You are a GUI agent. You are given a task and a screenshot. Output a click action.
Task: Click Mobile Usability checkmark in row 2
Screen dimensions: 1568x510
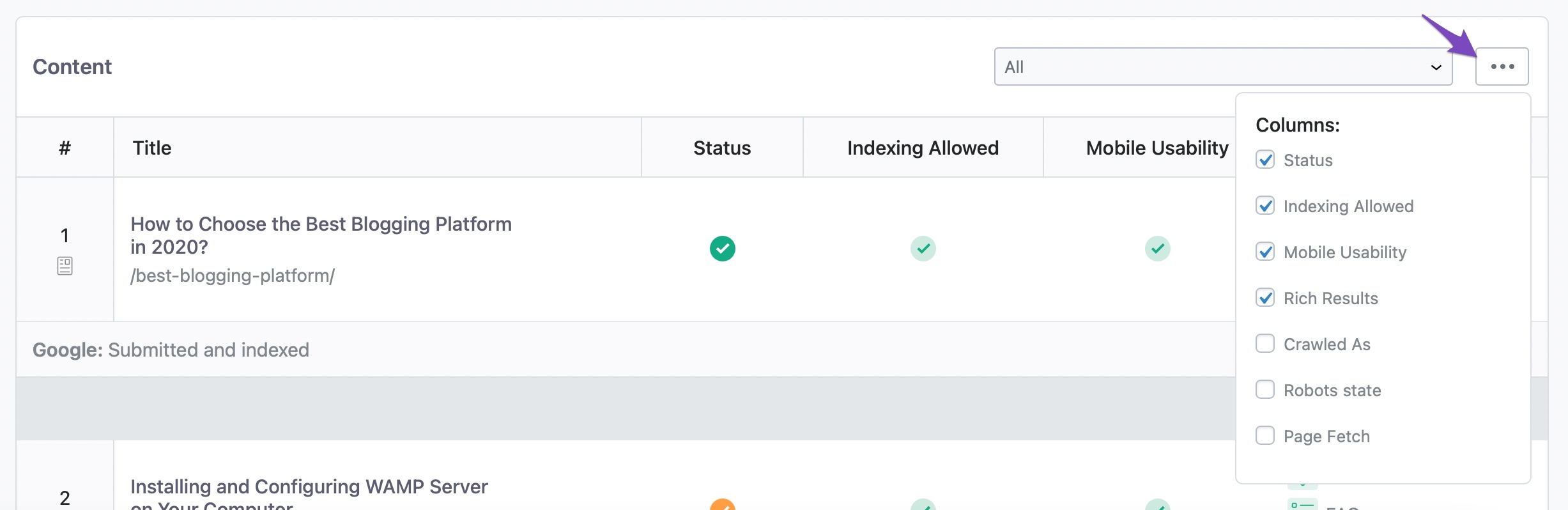[x=1157, y=504]
